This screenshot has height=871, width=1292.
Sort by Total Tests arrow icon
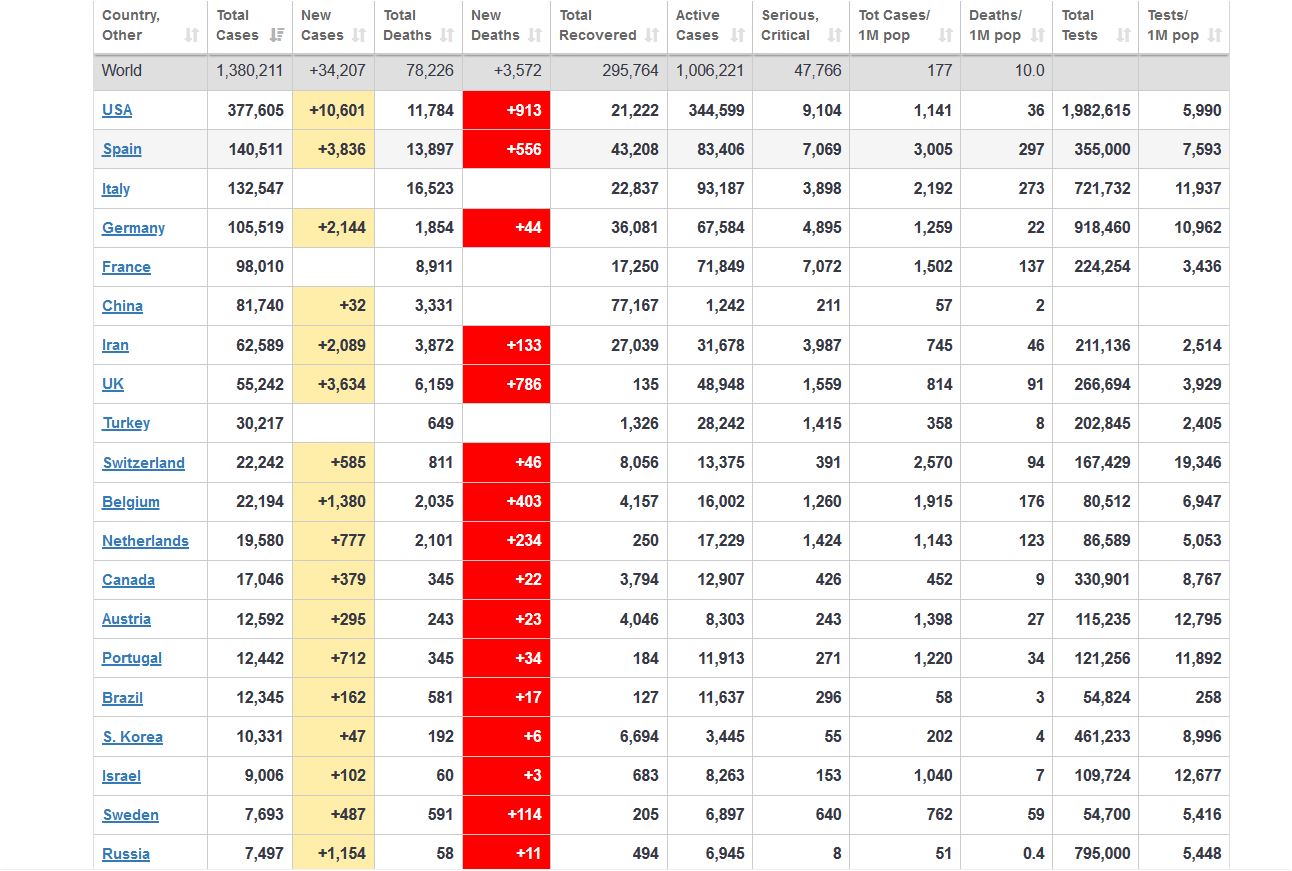click(x=1123, y=36)
